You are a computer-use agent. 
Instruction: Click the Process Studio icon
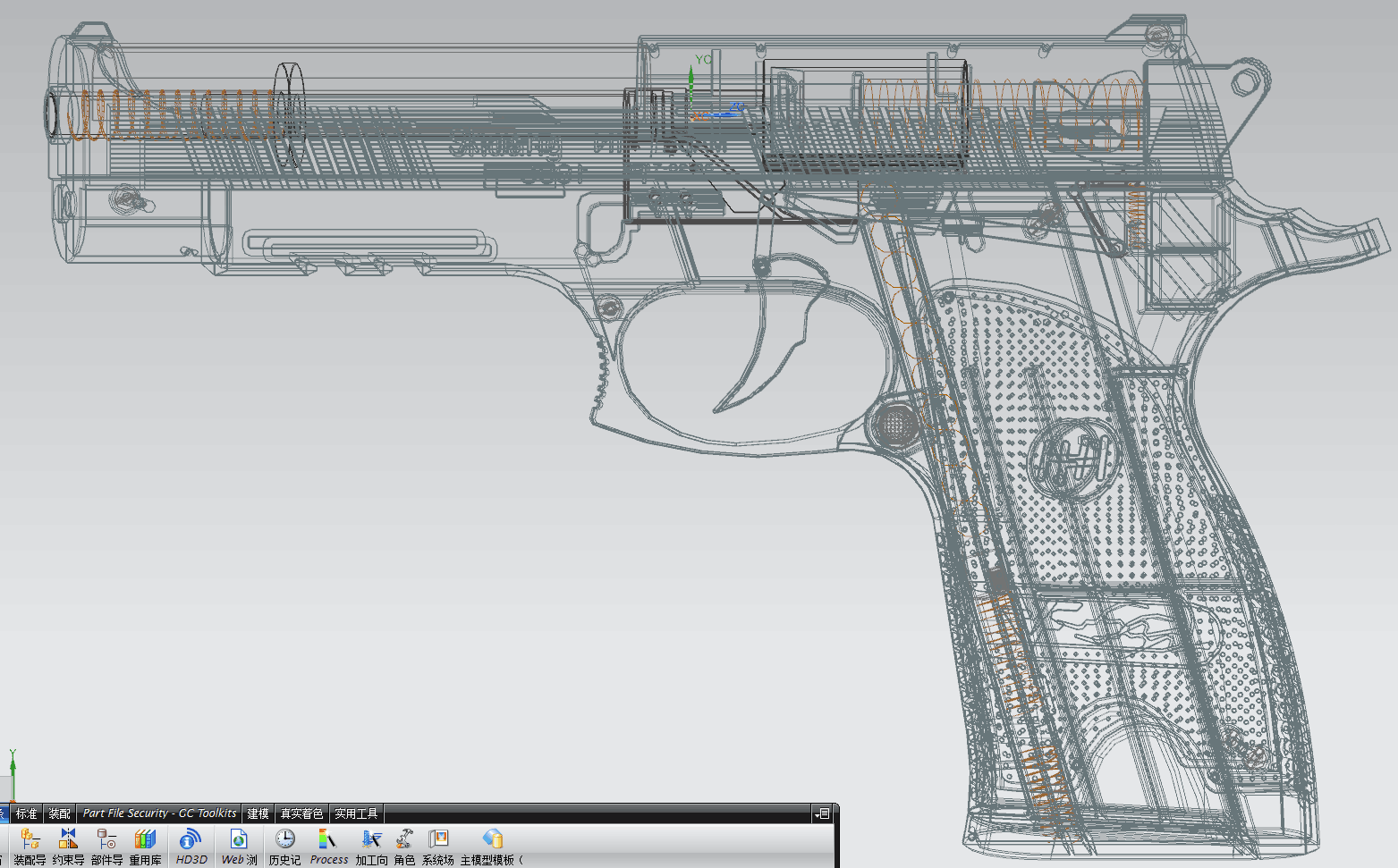click(x=328, y=840)
